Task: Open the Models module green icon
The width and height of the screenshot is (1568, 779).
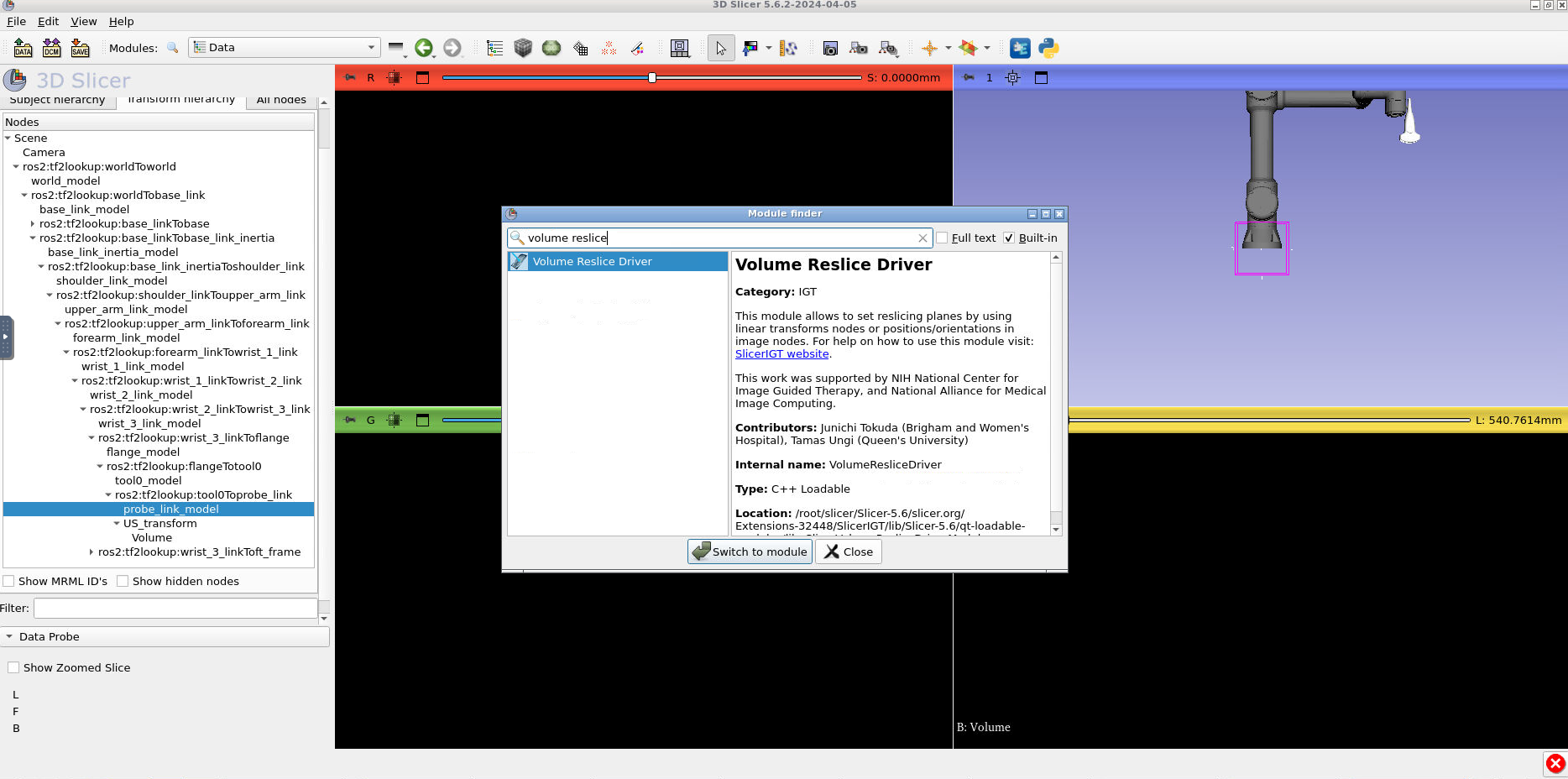Action: 551,48
